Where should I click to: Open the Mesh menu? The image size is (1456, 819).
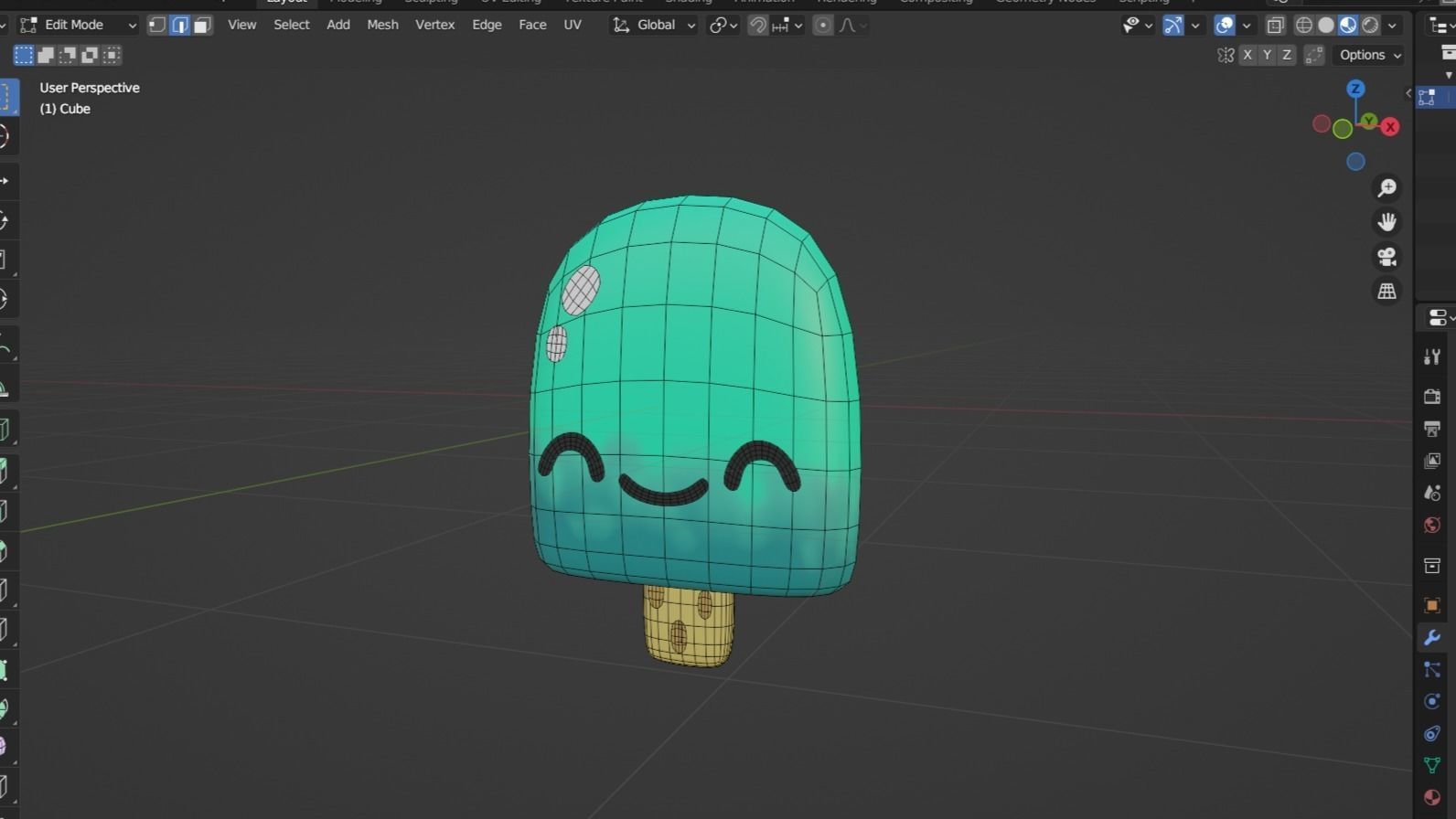tap(382, 25)
